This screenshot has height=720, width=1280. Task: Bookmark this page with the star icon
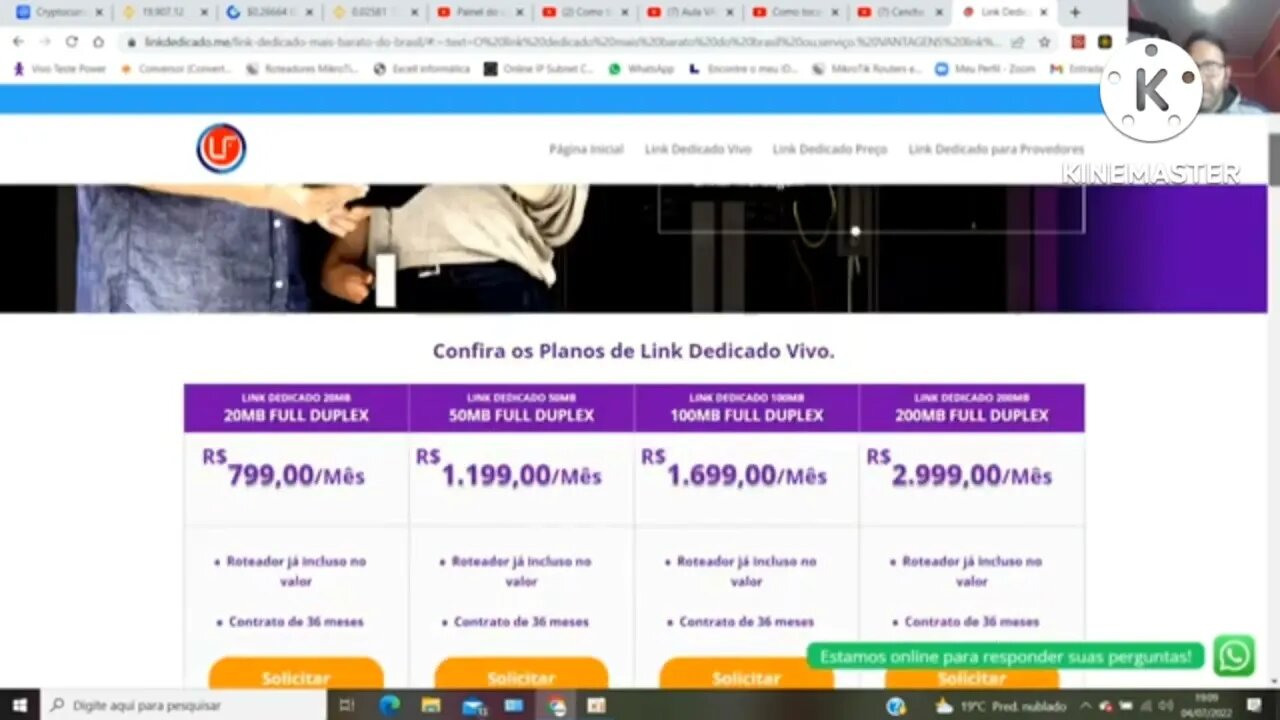[x=1044, y=42]
